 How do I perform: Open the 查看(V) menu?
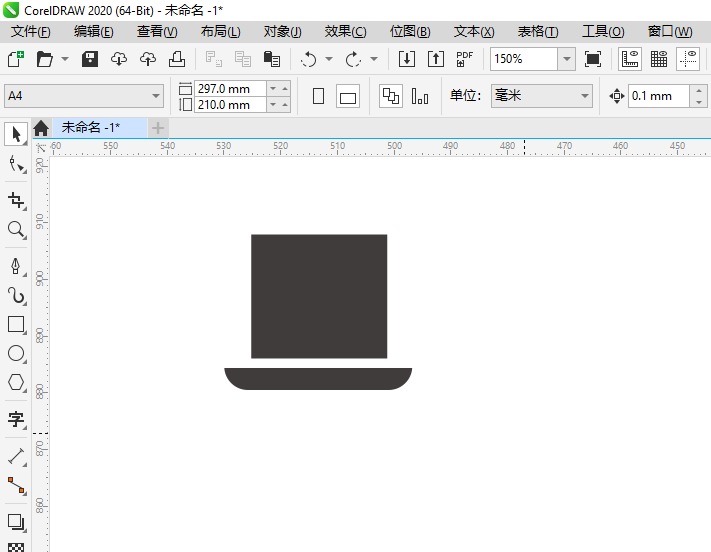click(157, 32)
